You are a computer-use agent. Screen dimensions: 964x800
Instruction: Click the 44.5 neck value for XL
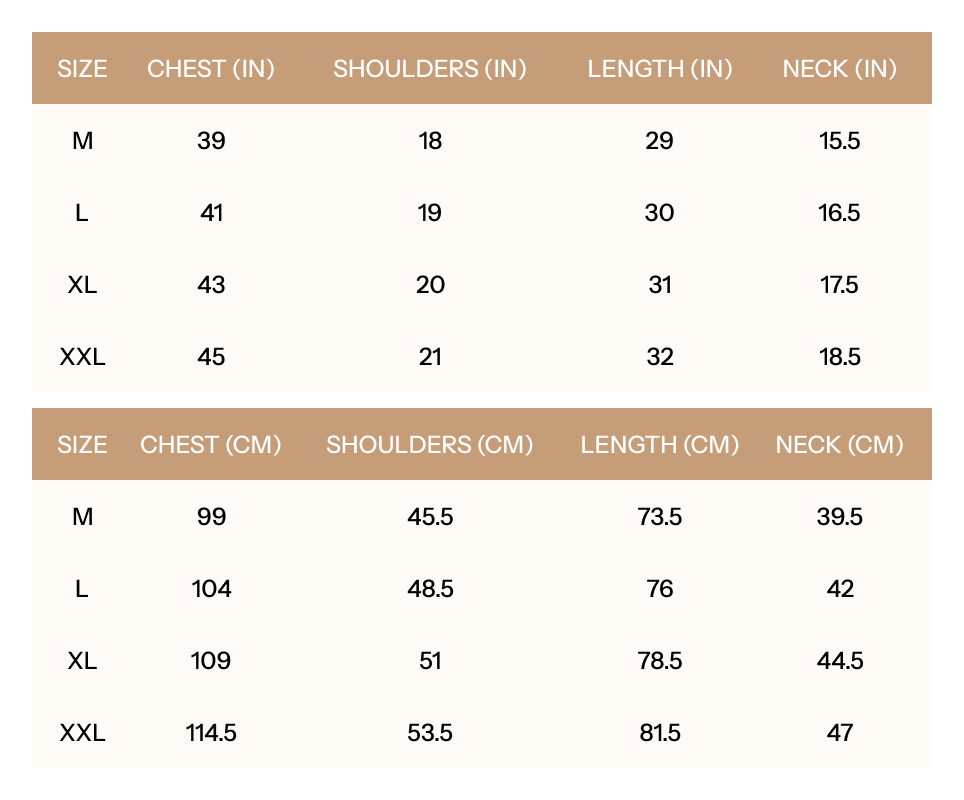tap(839, 661)
